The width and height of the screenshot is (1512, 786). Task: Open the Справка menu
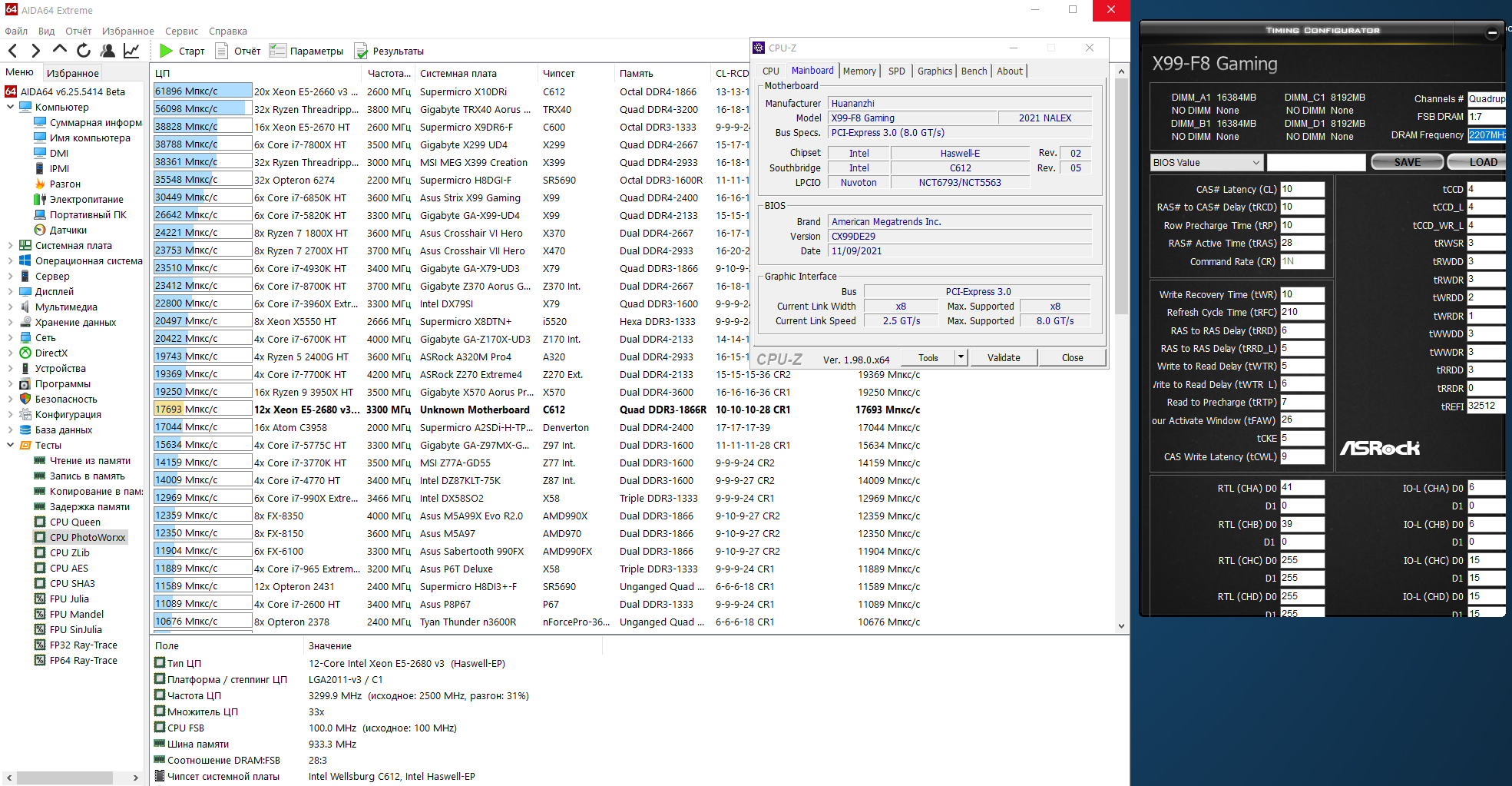click(x=228, y=32)
